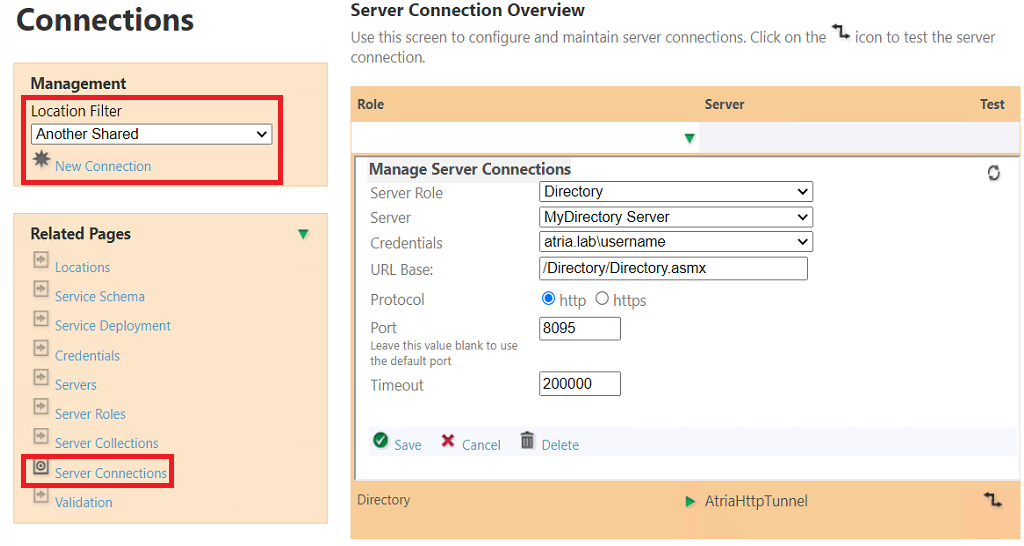
Task: Click the Port input field
Action: (x=579, y=328)
